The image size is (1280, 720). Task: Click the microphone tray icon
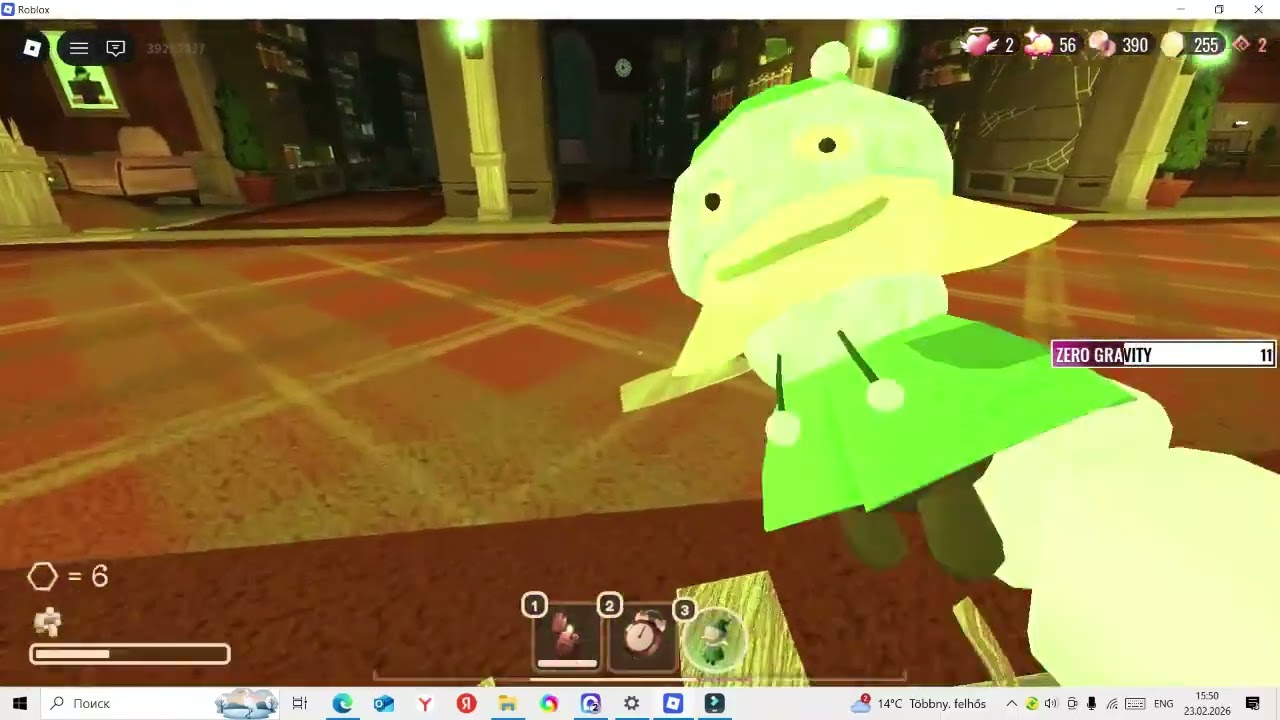pyautogui.click(x=1091, y=703)
